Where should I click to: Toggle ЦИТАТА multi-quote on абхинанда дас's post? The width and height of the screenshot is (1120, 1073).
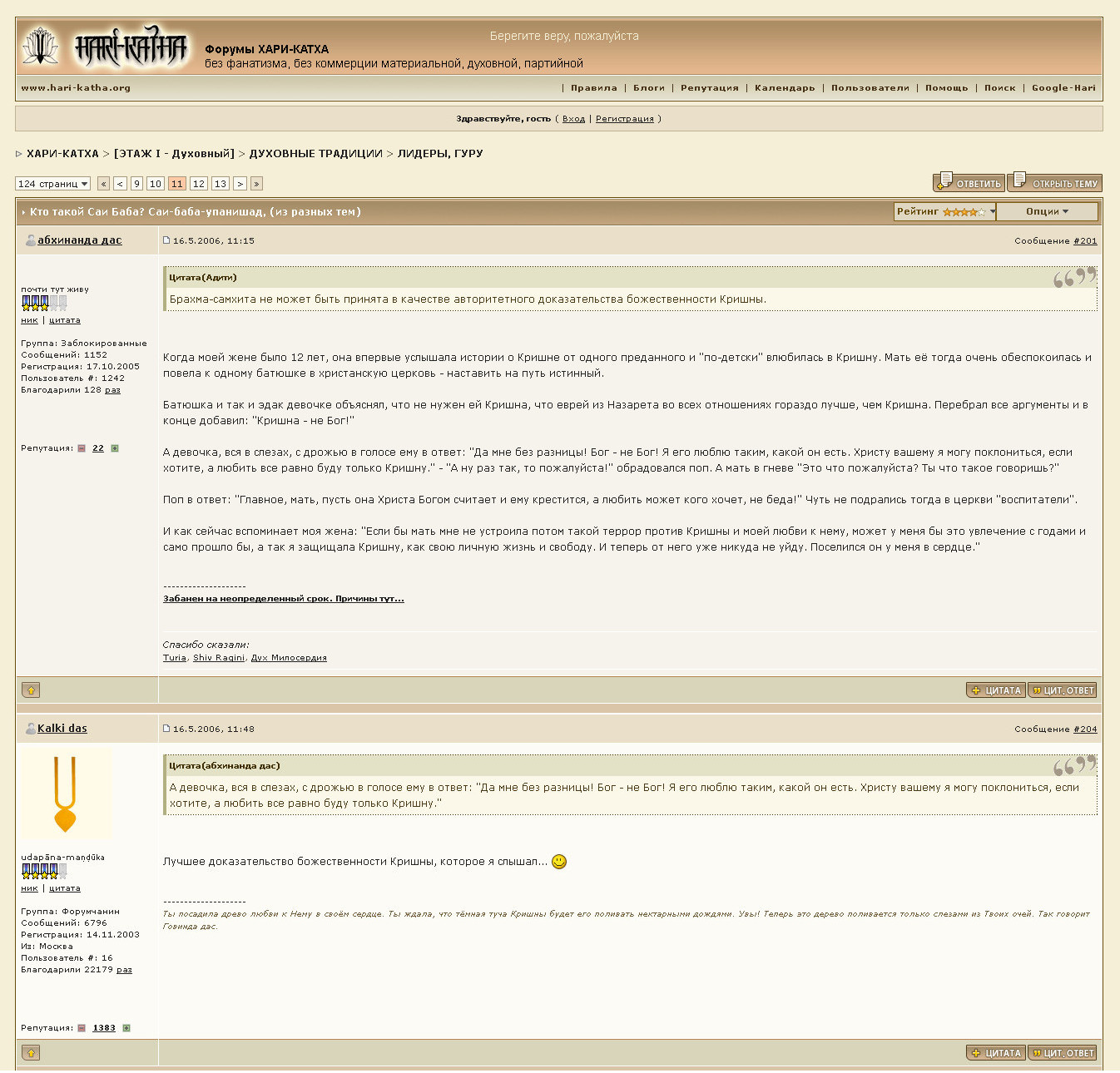995,690
